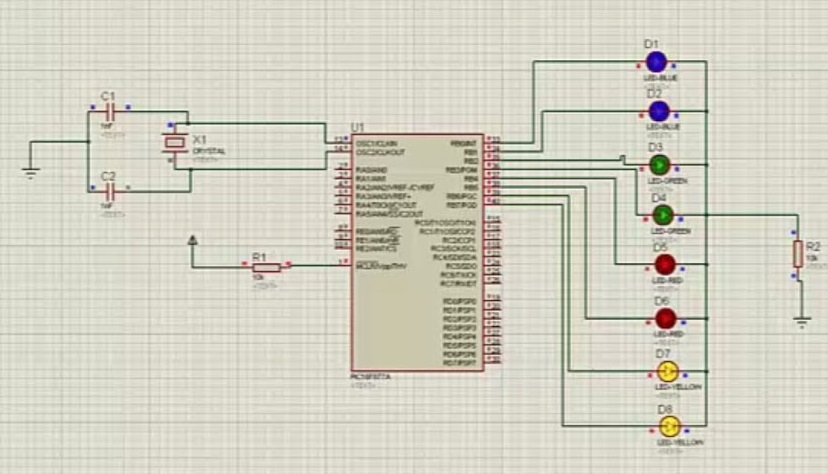Viewport: 828px width, 474px height.
Task: Click the OSC1/CLKIN pin label
Action: coord(377,144)
